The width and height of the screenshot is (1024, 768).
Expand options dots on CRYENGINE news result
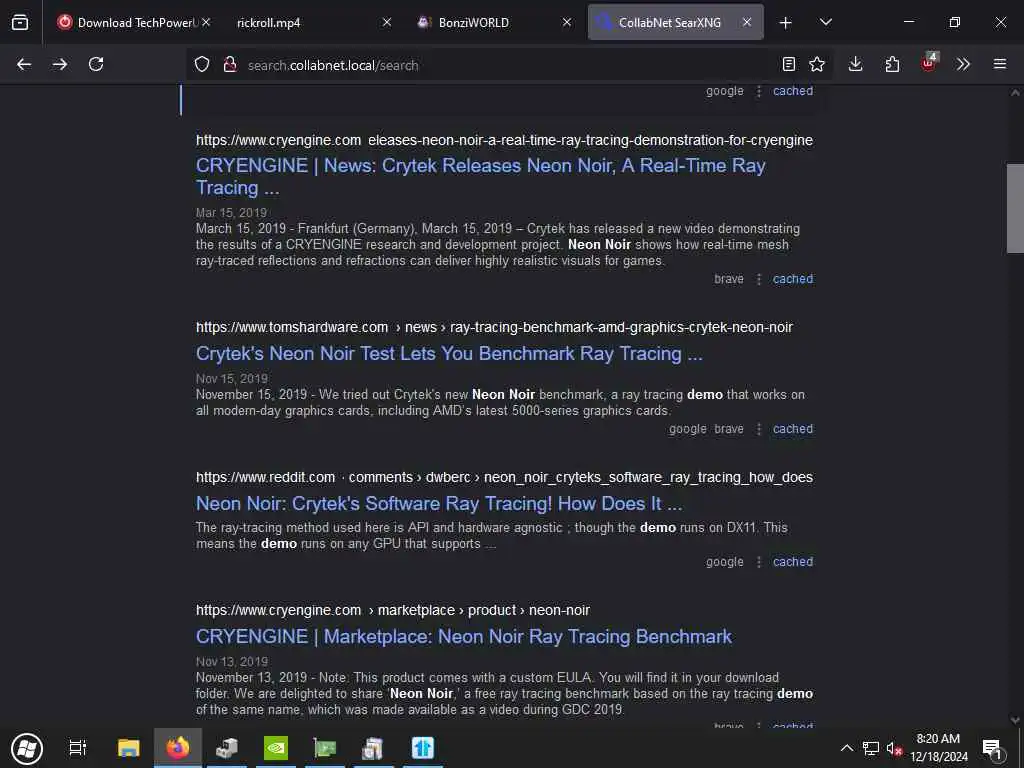click(x=759, y=279)
